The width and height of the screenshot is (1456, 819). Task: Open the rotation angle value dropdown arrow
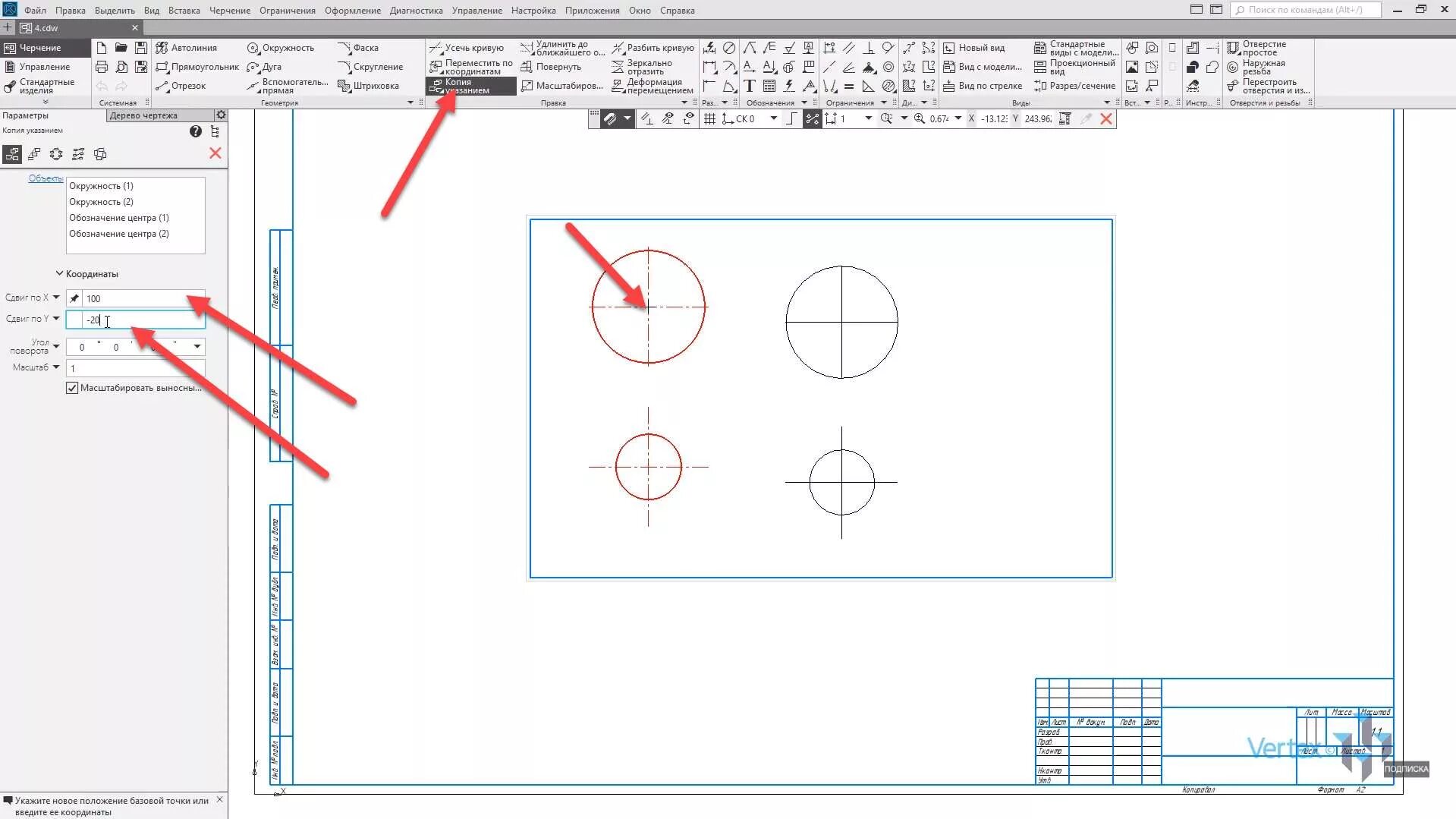click(197, 347)
